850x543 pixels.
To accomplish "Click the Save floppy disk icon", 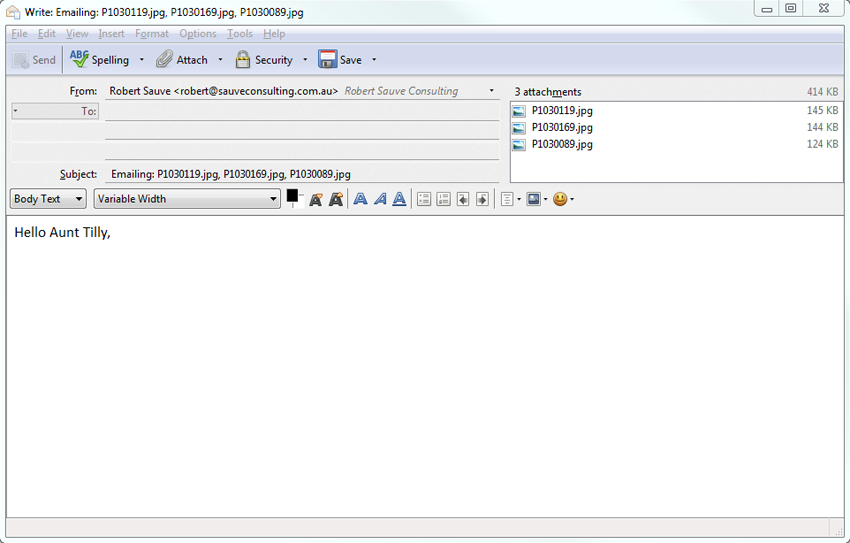I will 328,60.
